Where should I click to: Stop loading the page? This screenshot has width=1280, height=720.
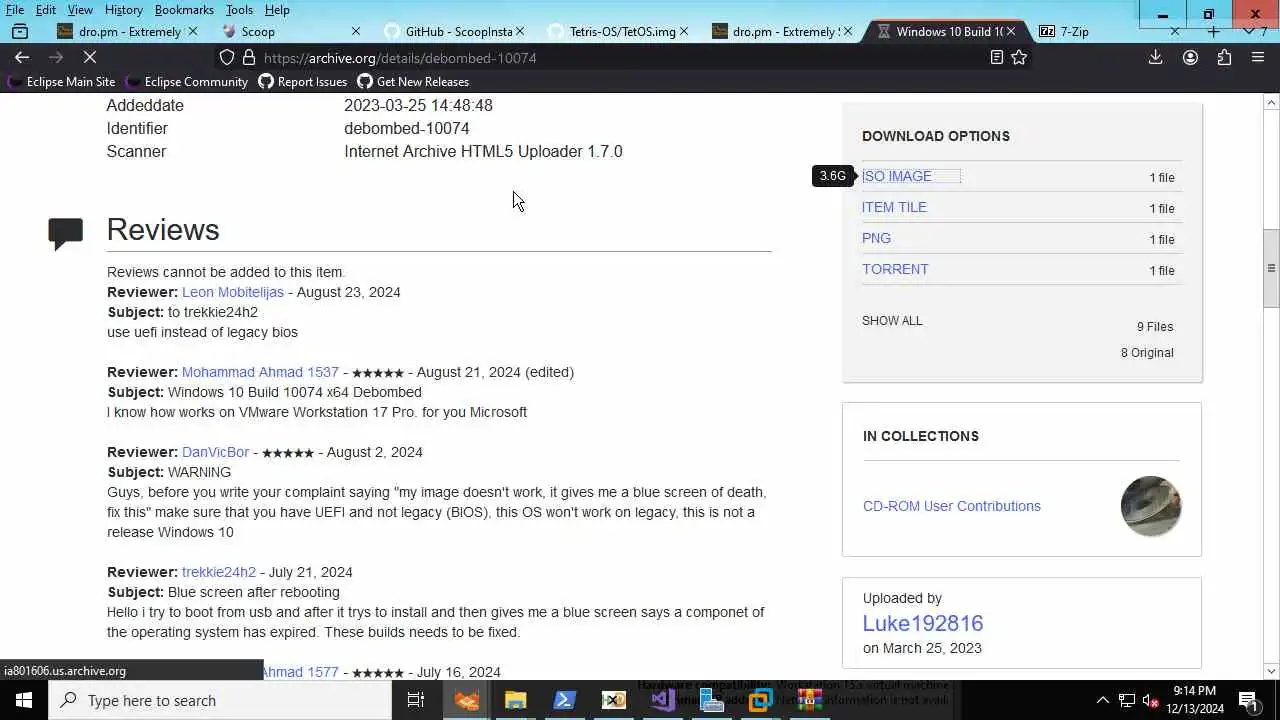pos(89,58)
